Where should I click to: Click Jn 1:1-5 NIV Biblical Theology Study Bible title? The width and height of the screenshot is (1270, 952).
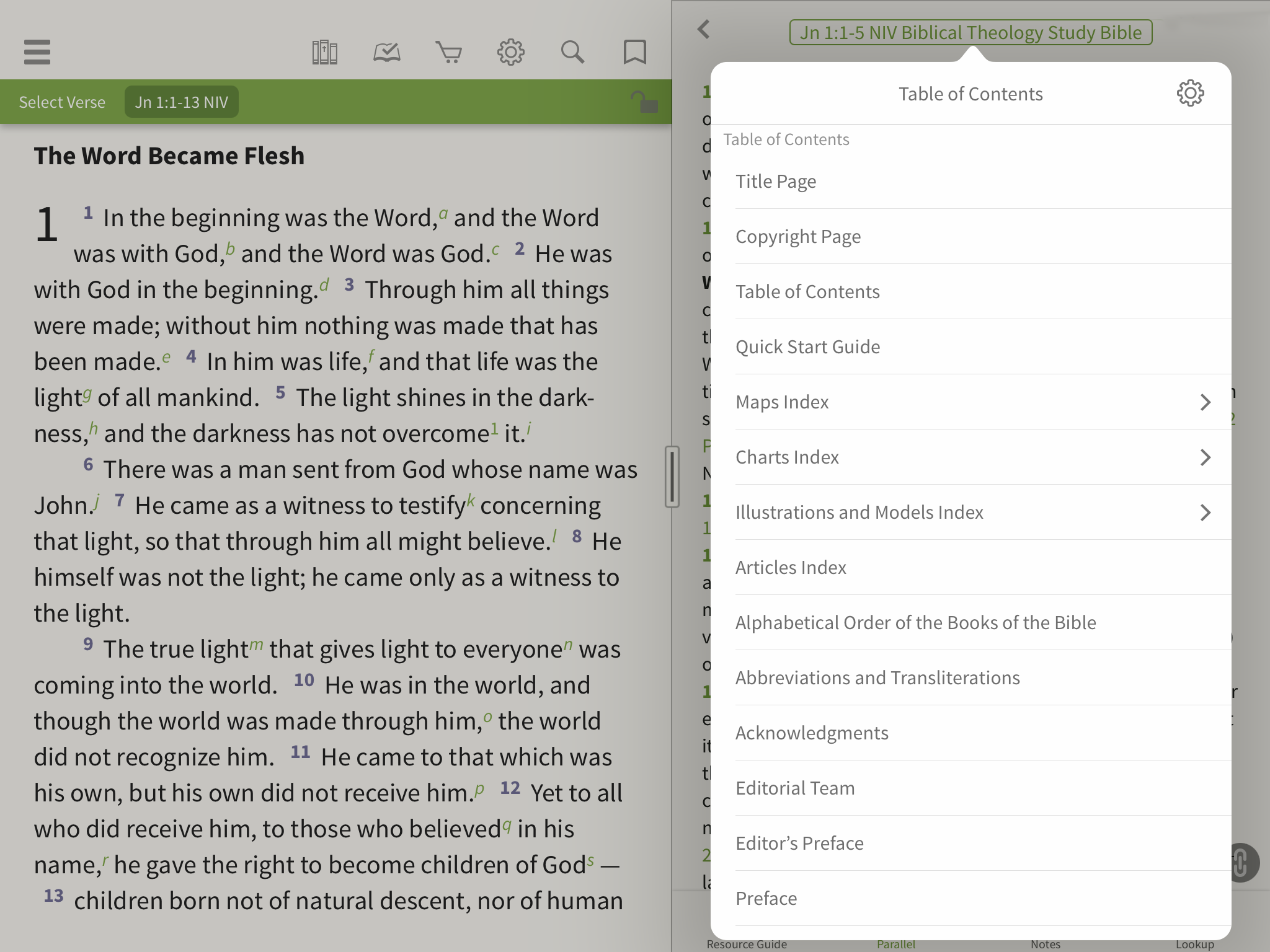coord(970,32)
